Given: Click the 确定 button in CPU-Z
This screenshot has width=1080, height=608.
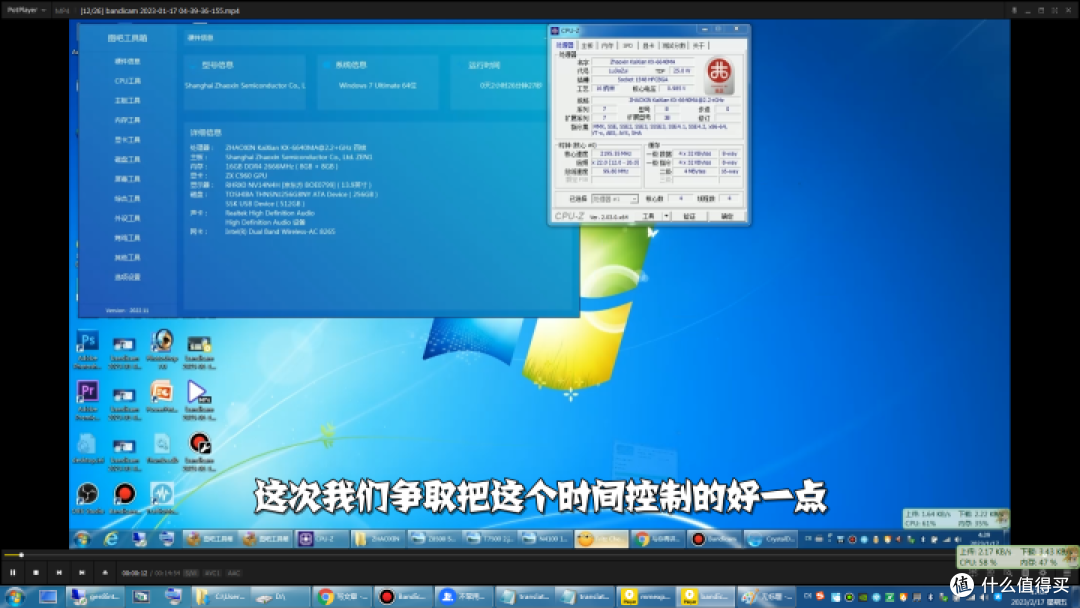Looking at the screenshot, I should tap(727, 216).
